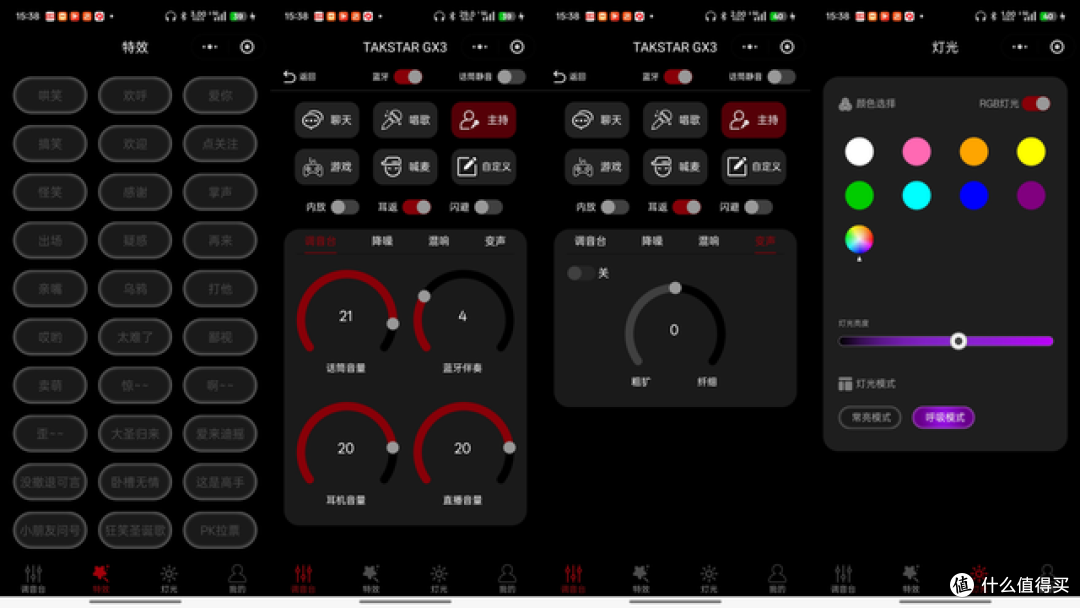The width and height of the screenshot is (1080, 608).
Task: Toggle 蓝牙 Bluetooth switch on the 调音台 screen
Action: point(408,77)
